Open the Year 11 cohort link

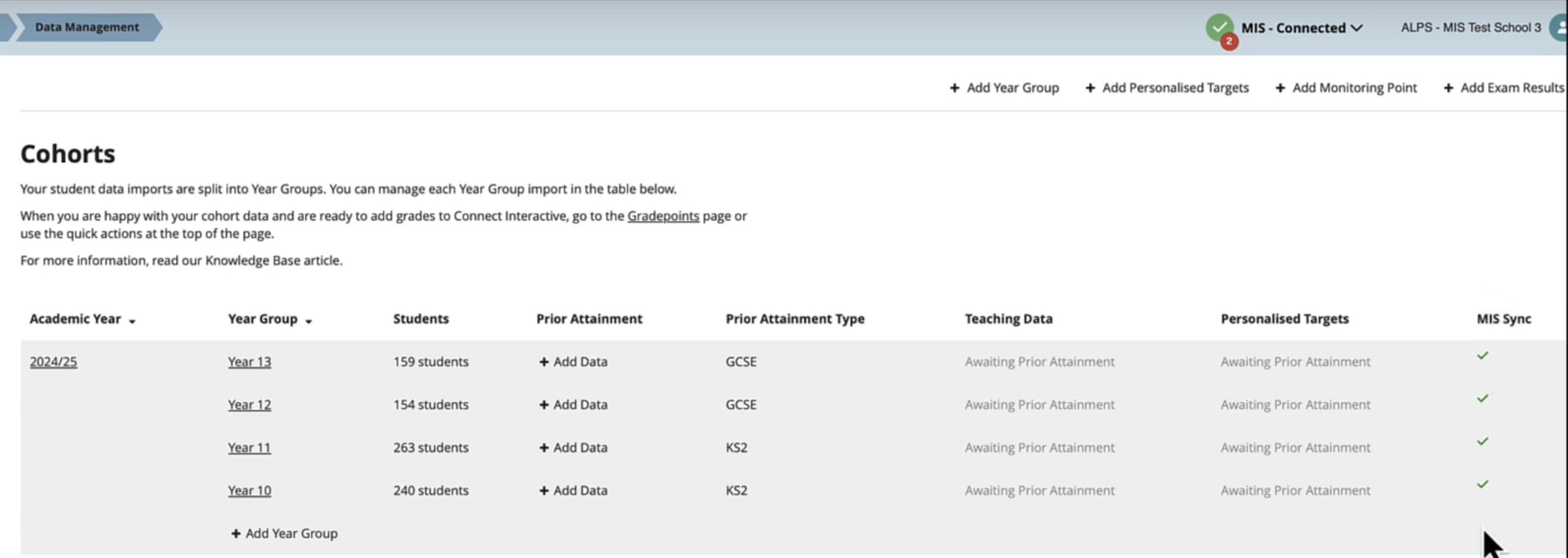[249, 448]
